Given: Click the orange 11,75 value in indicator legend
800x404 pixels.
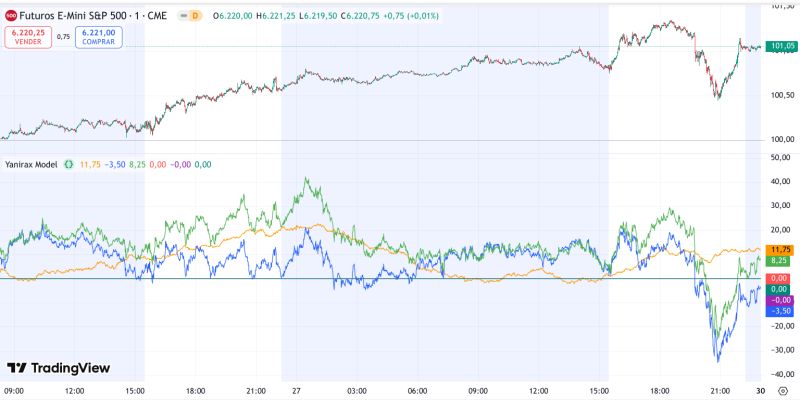Looking at the screenshot, I should click(90, 163).
